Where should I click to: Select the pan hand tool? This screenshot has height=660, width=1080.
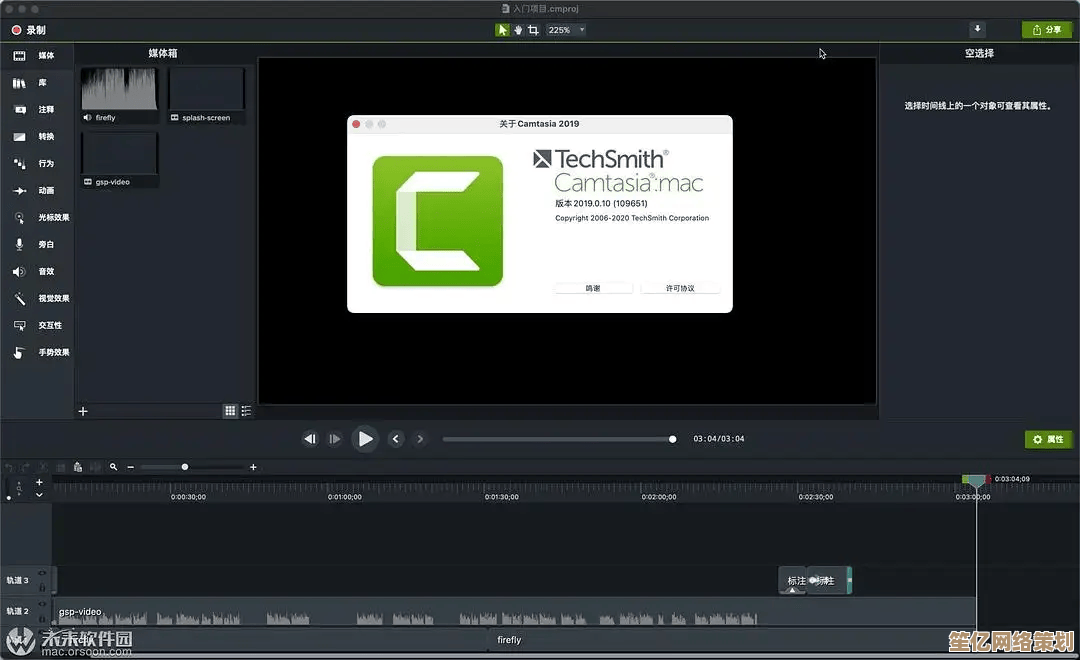click(518, 30)
